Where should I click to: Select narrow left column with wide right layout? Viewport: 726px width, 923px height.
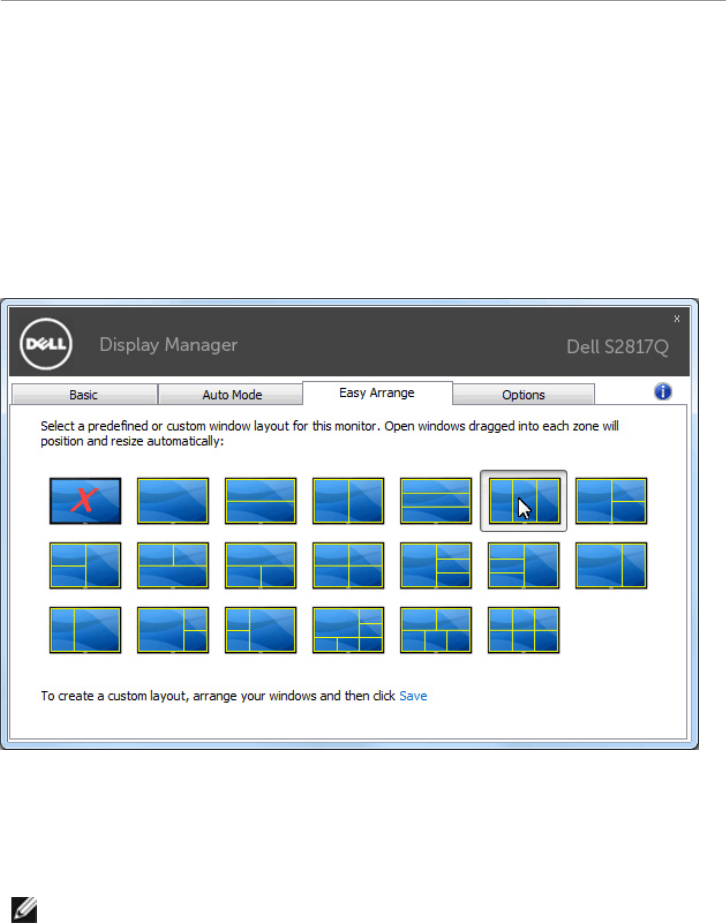(85, 630)
